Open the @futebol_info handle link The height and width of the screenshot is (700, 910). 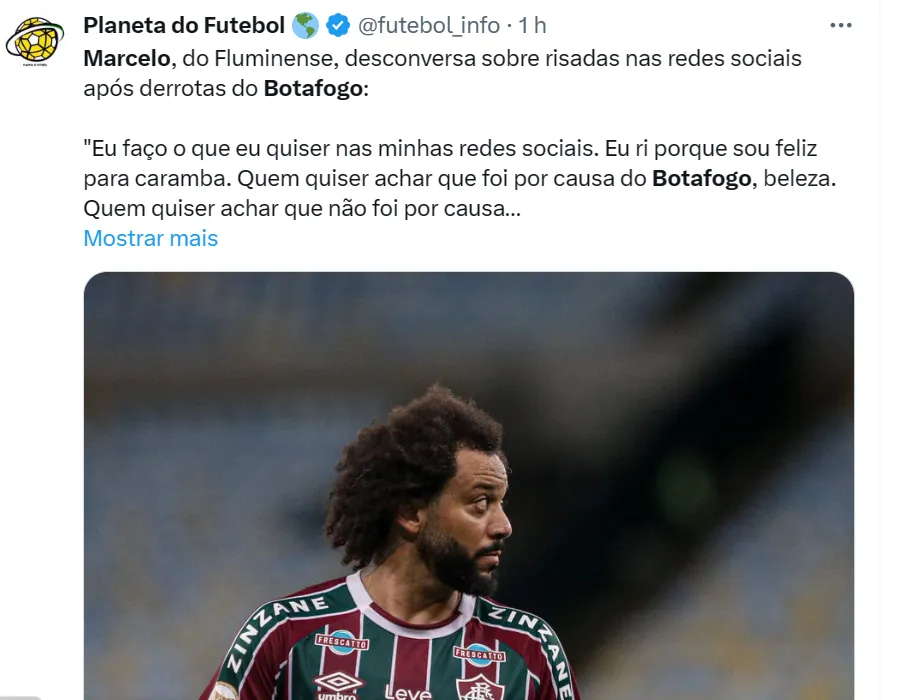(429, 26)
